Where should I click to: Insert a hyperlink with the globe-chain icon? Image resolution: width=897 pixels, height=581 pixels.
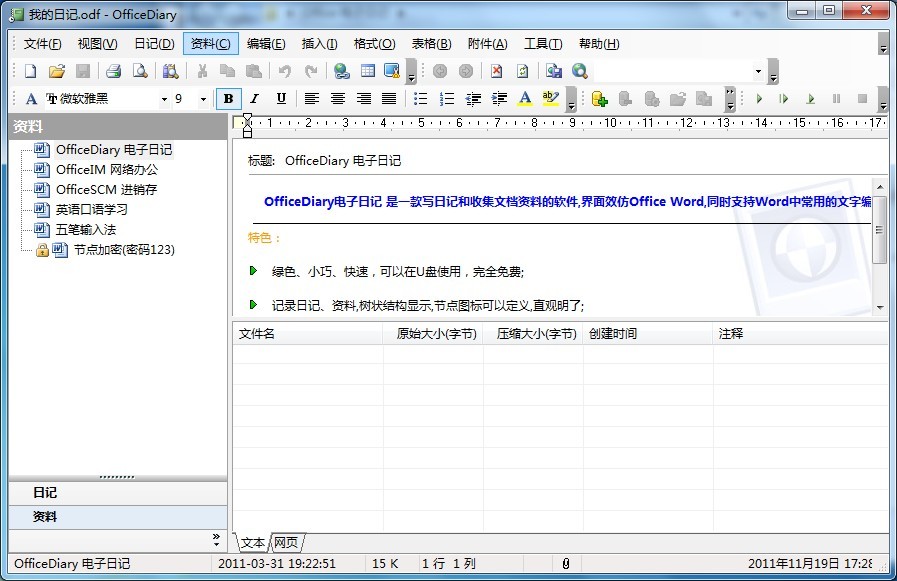tap(341, 71)
